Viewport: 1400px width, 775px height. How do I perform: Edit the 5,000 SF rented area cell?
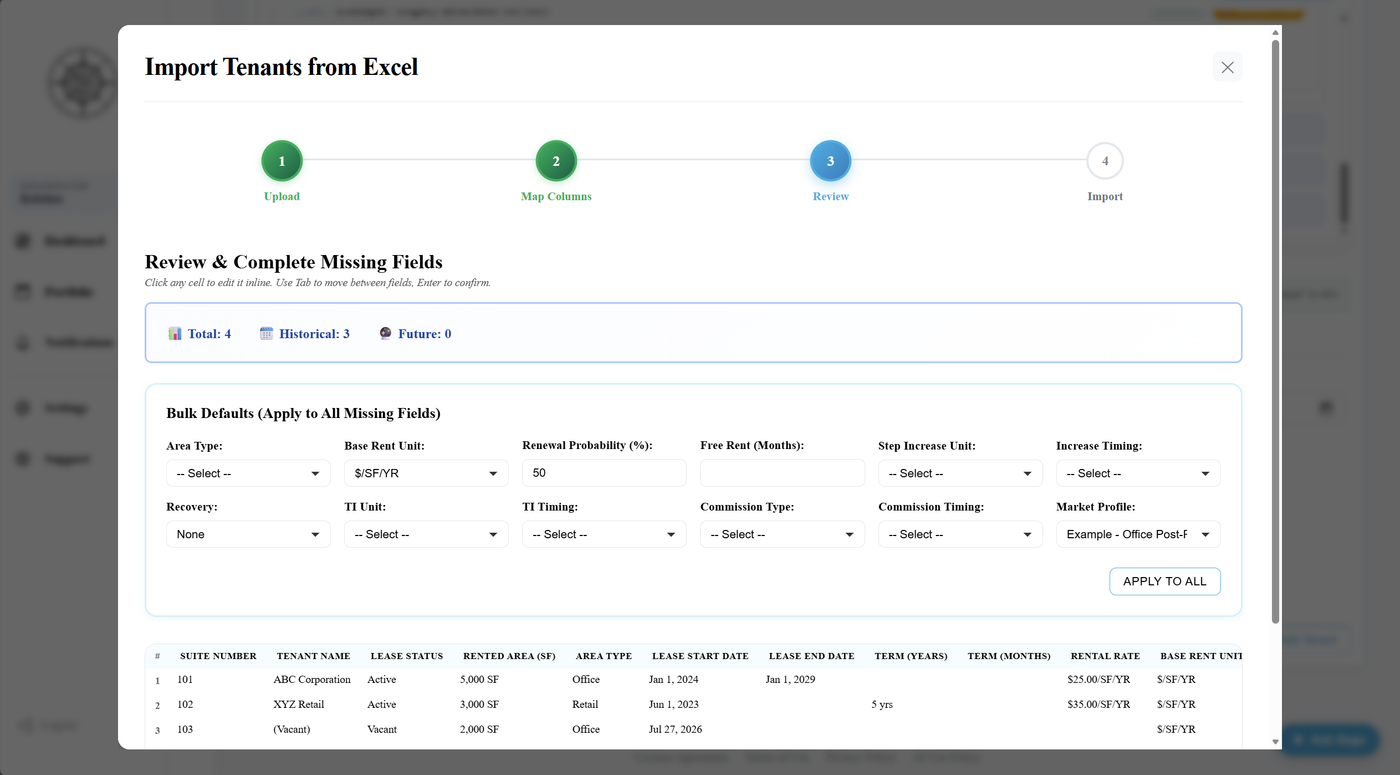pos(479,679)
